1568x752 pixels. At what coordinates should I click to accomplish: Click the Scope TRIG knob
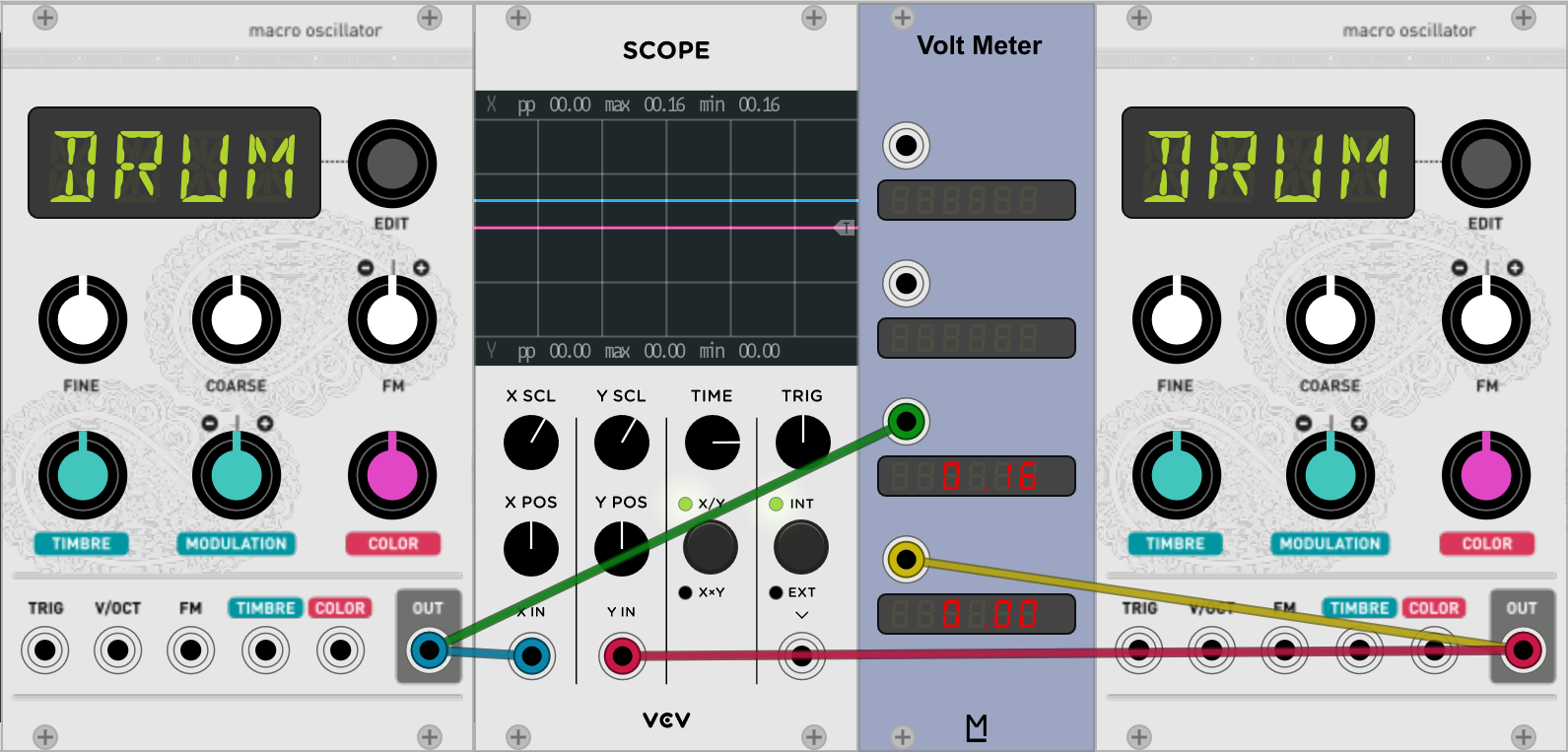(803, 443)
